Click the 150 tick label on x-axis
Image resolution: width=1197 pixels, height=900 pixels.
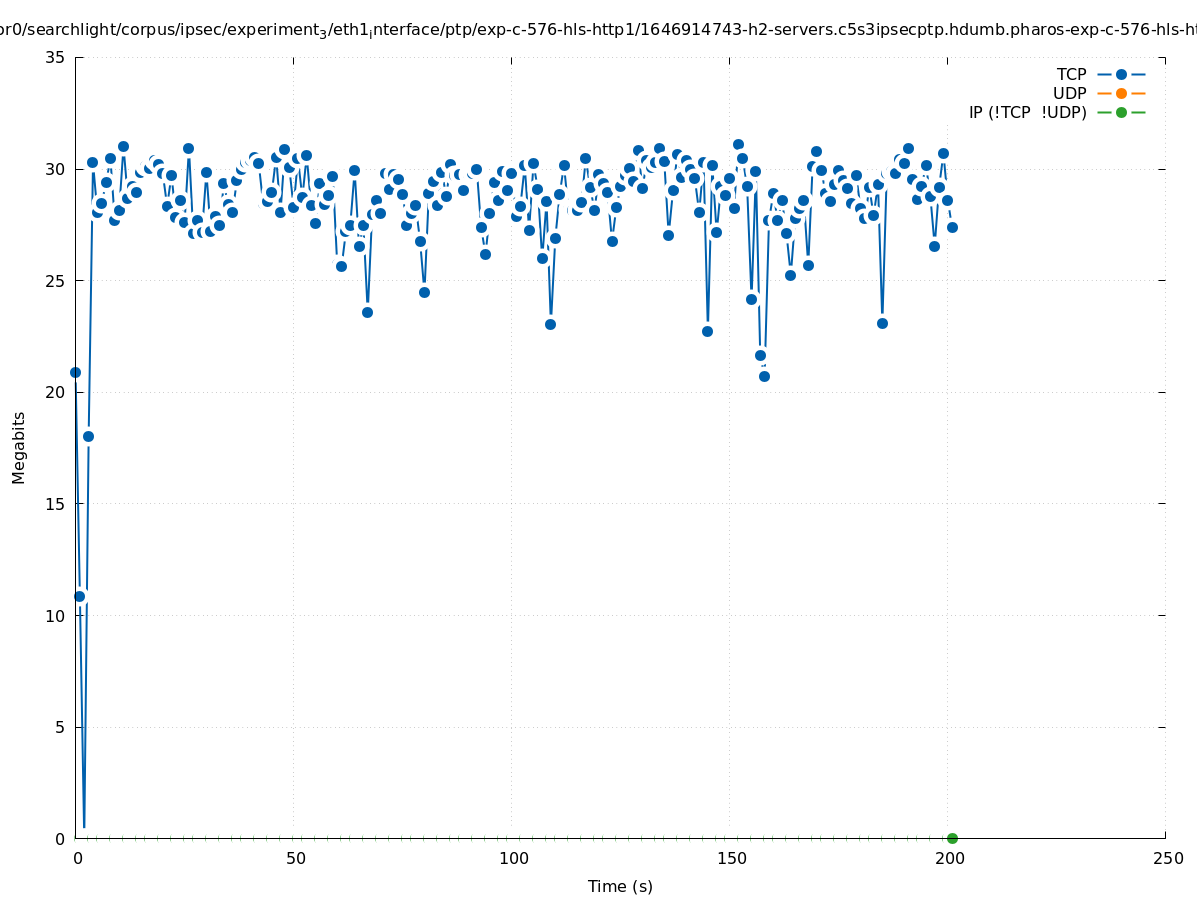point(731,858)
